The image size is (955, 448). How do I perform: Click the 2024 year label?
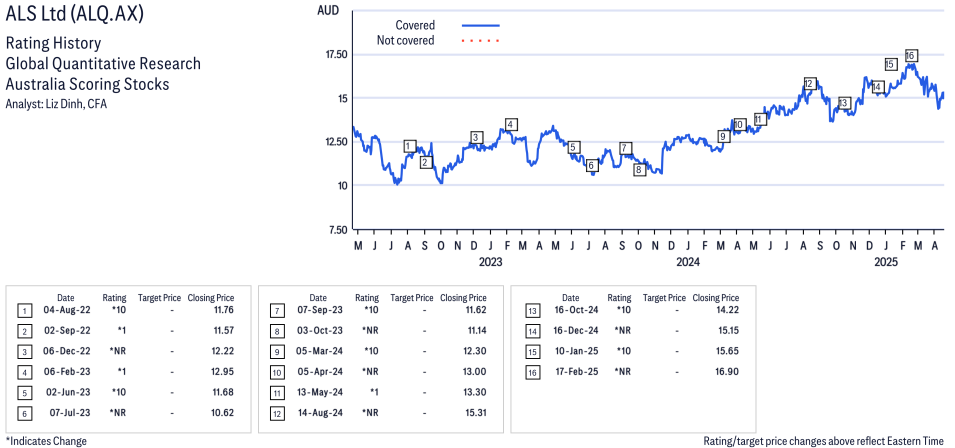(x=688, y=262)
